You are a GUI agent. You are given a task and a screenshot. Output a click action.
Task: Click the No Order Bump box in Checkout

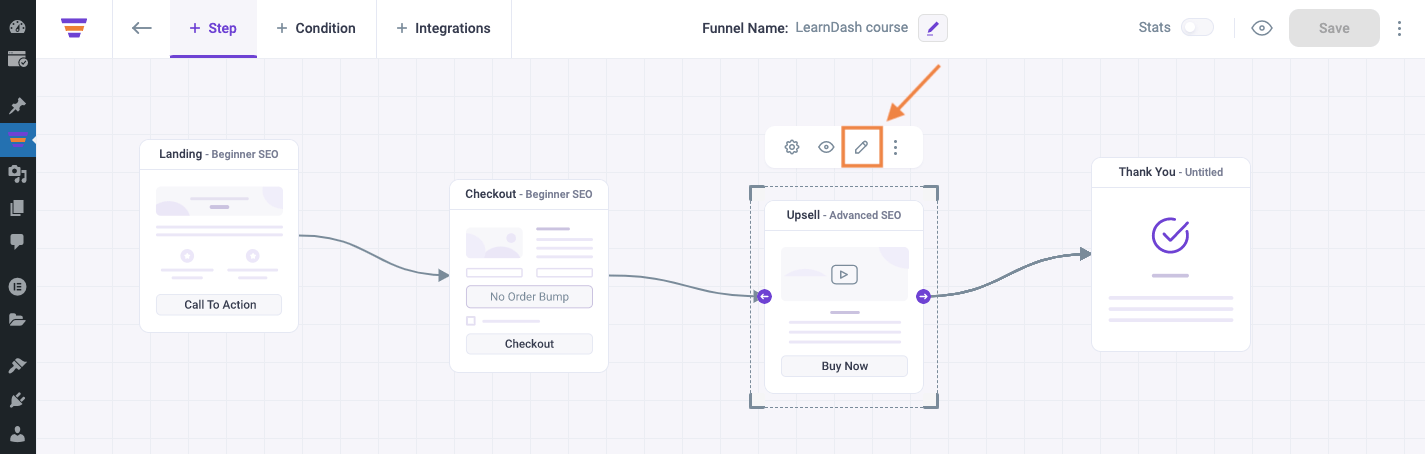click(529, 297)
